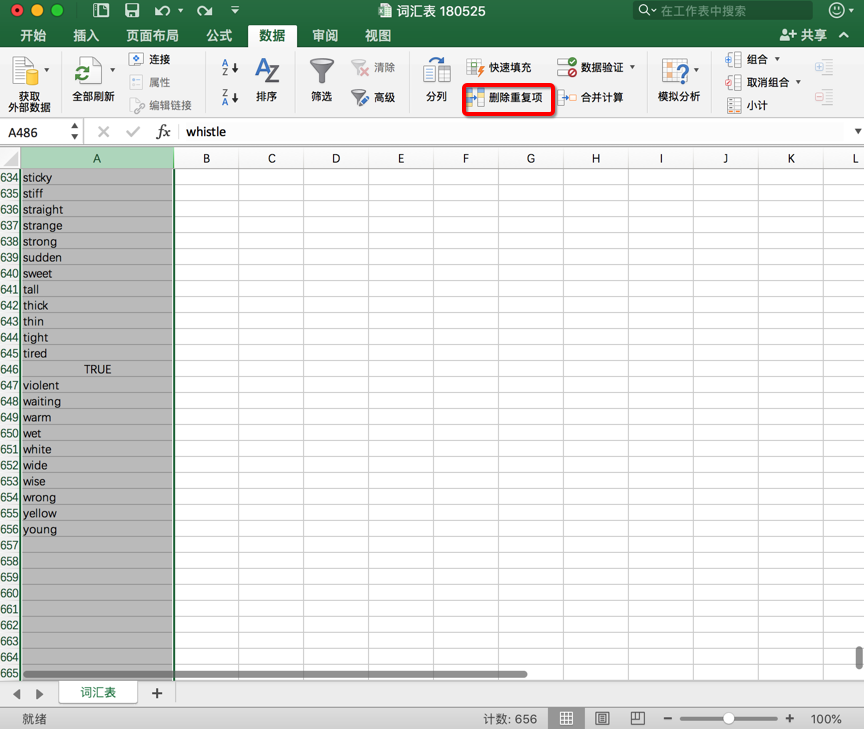Click the search in sheet field
This screenshot has width=864, height=729.
[x=723, y=10]
